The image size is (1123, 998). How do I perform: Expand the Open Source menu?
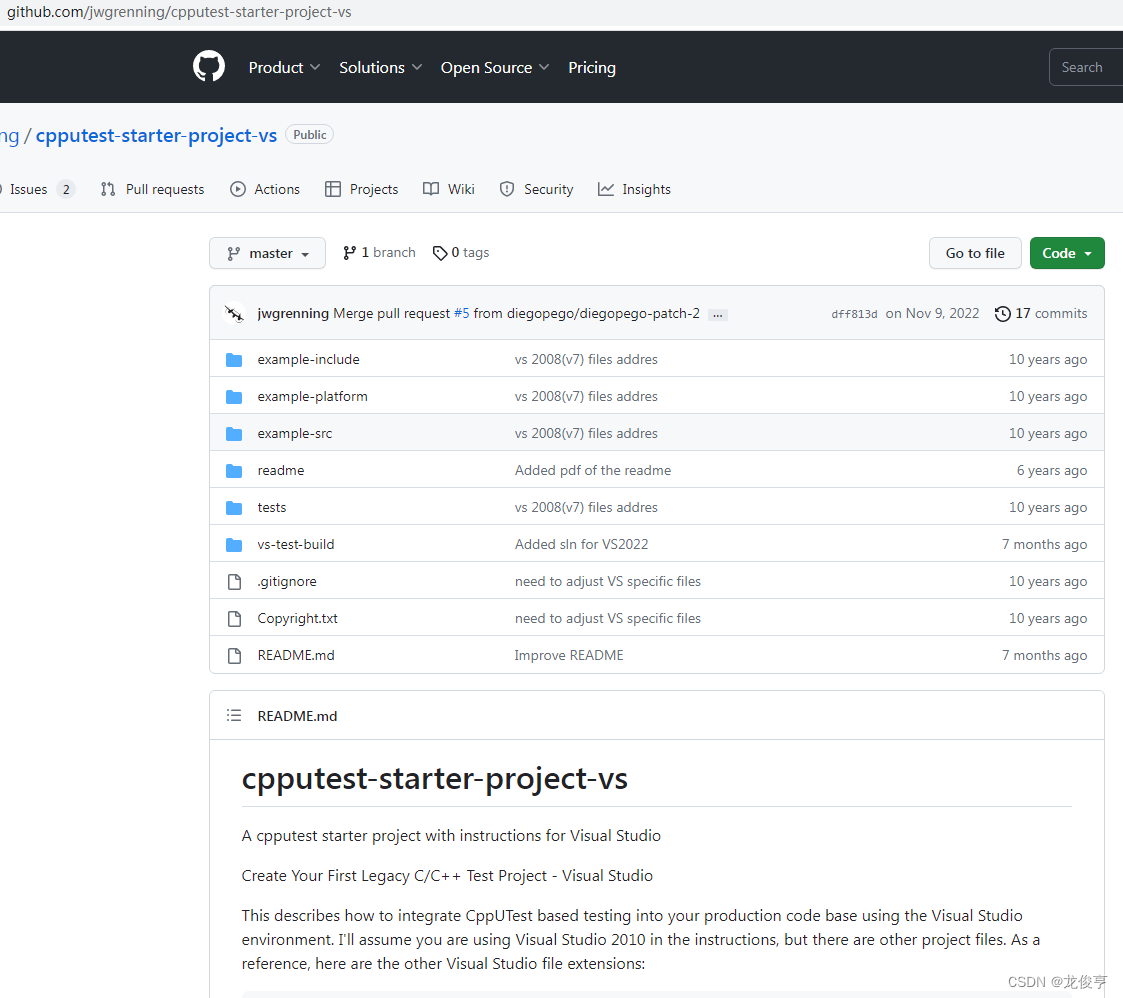click(x=495, y=67)
